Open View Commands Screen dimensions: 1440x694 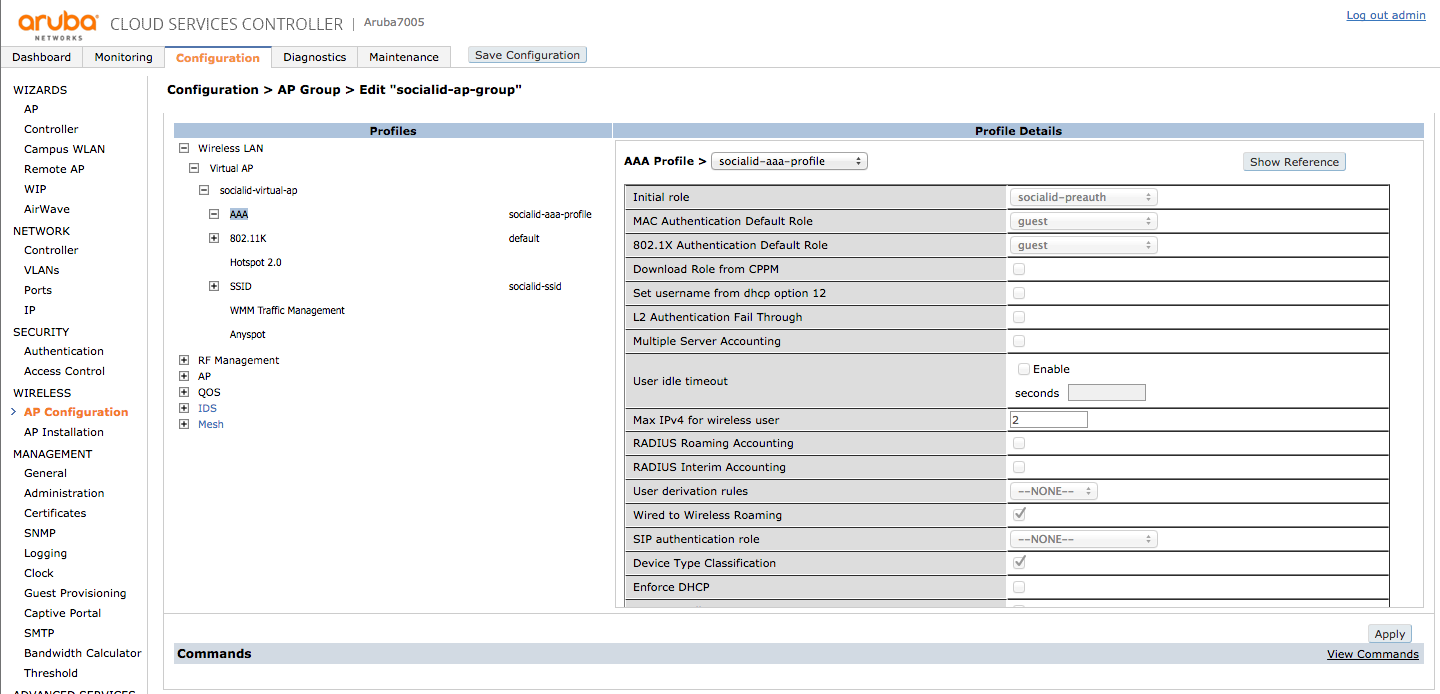(x=1372, y=653)
